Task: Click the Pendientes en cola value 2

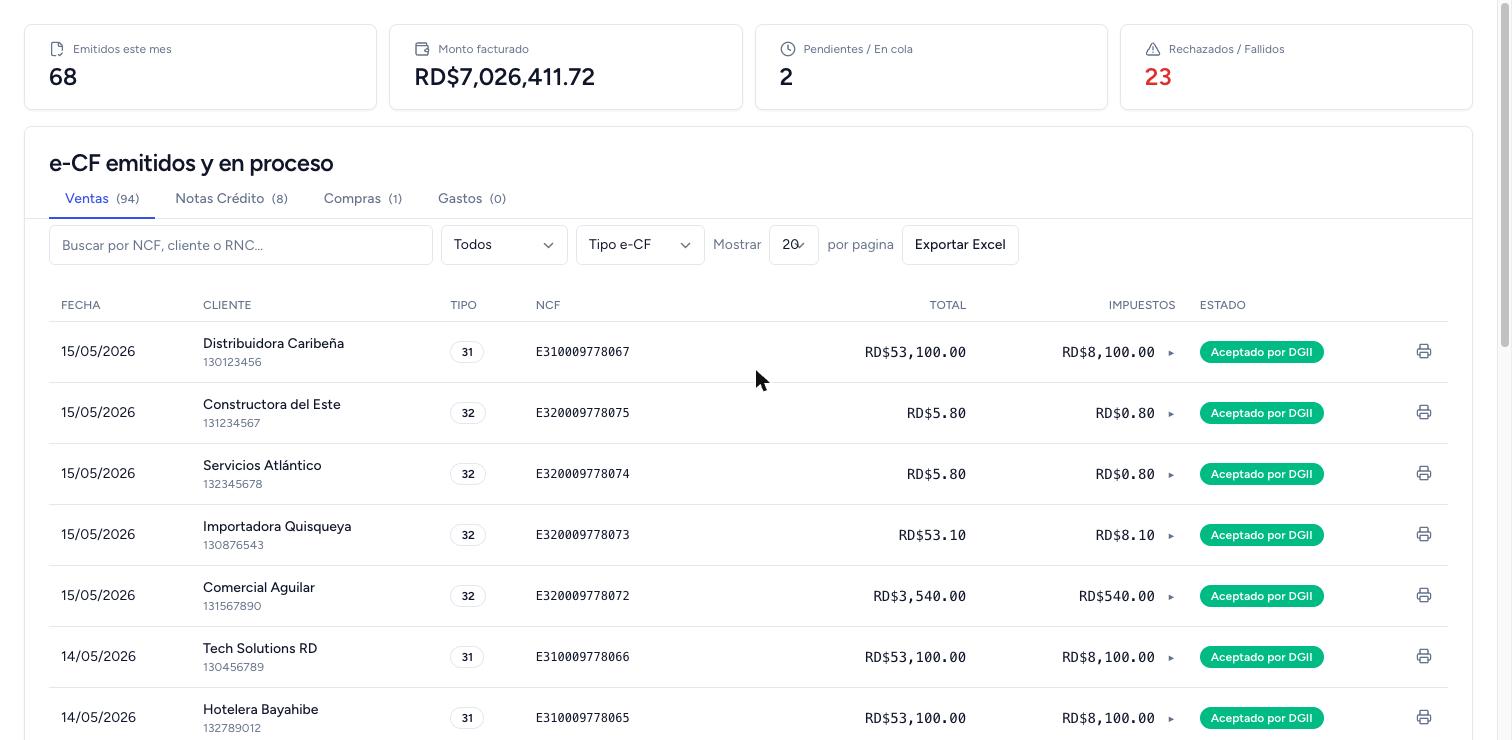Action: [786, 77]
